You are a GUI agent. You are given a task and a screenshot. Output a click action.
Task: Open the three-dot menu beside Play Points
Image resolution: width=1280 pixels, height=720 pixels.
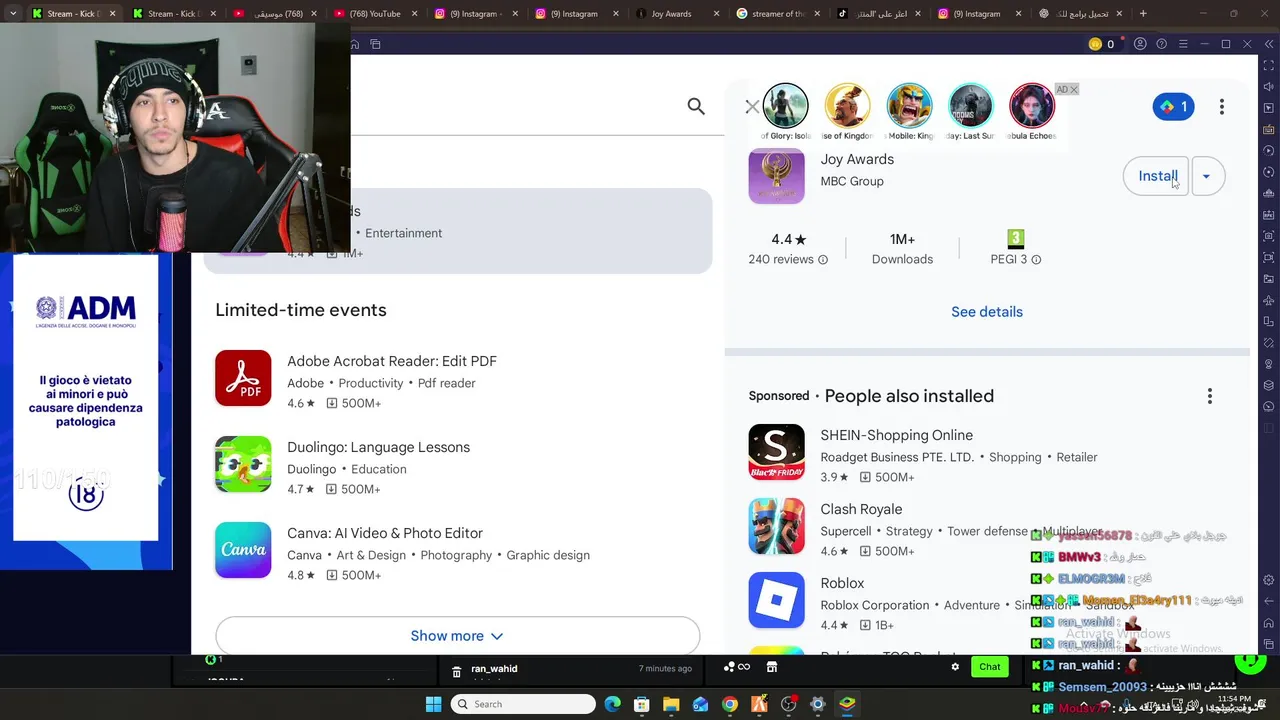coord(1221,106)
